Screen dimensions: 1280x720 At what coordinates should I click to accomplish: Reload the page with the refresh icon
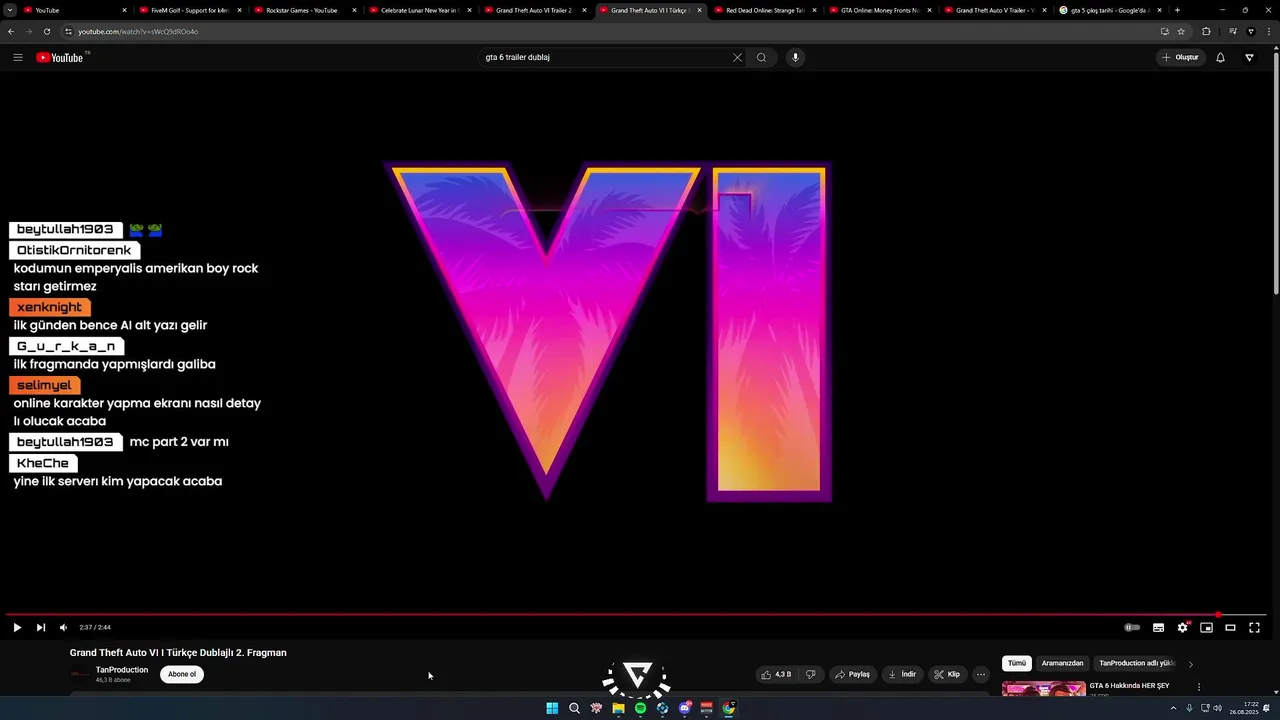tap(46, 31)
